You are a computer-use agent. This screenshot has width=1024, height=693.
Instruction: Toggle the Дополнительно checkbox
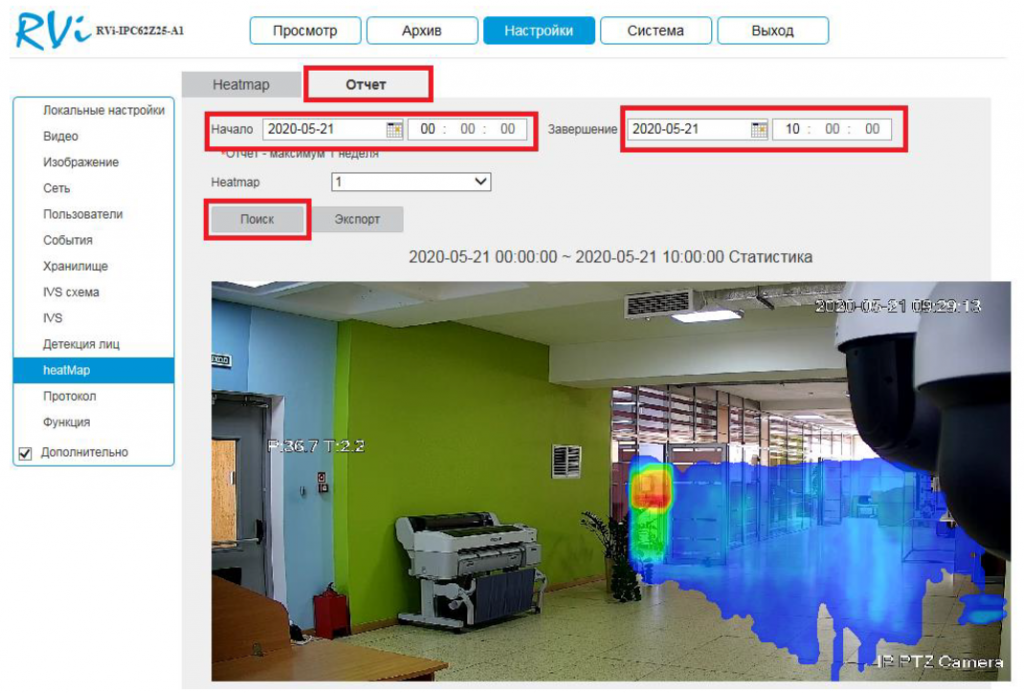coord(26,453)
